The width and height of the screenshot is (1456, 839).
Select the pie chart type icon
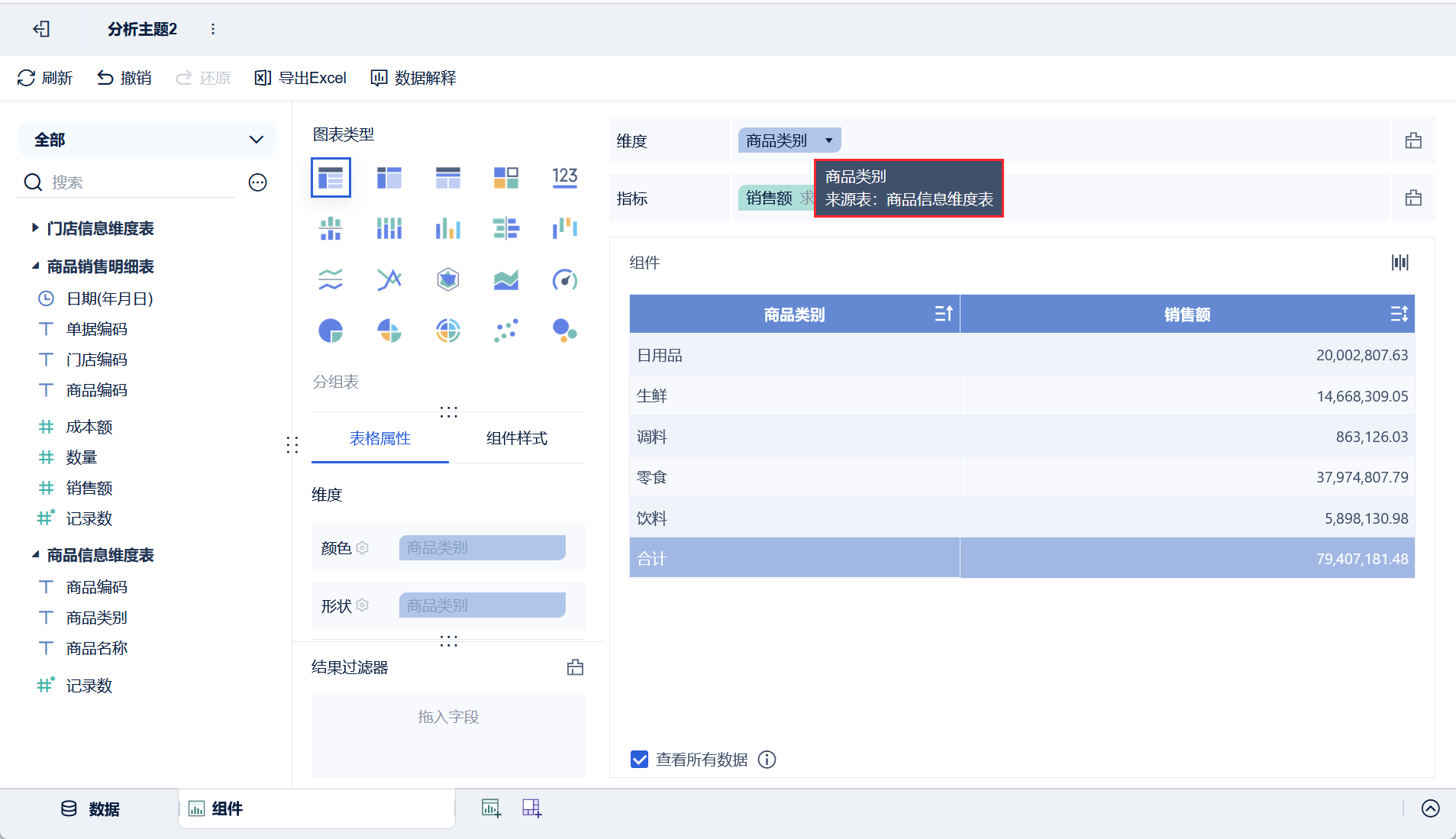pos(331,331)
